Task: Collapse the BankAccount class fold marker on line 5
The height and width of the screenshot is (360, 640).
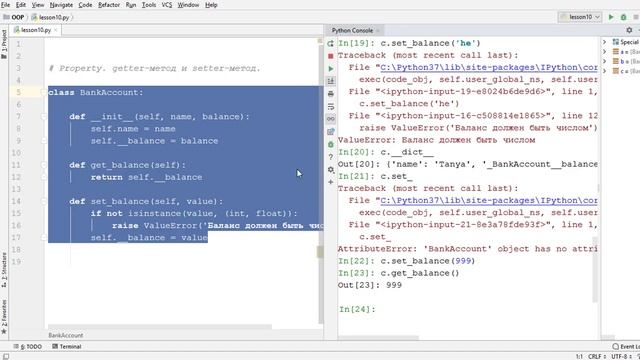Action: (x=43, y=92)
